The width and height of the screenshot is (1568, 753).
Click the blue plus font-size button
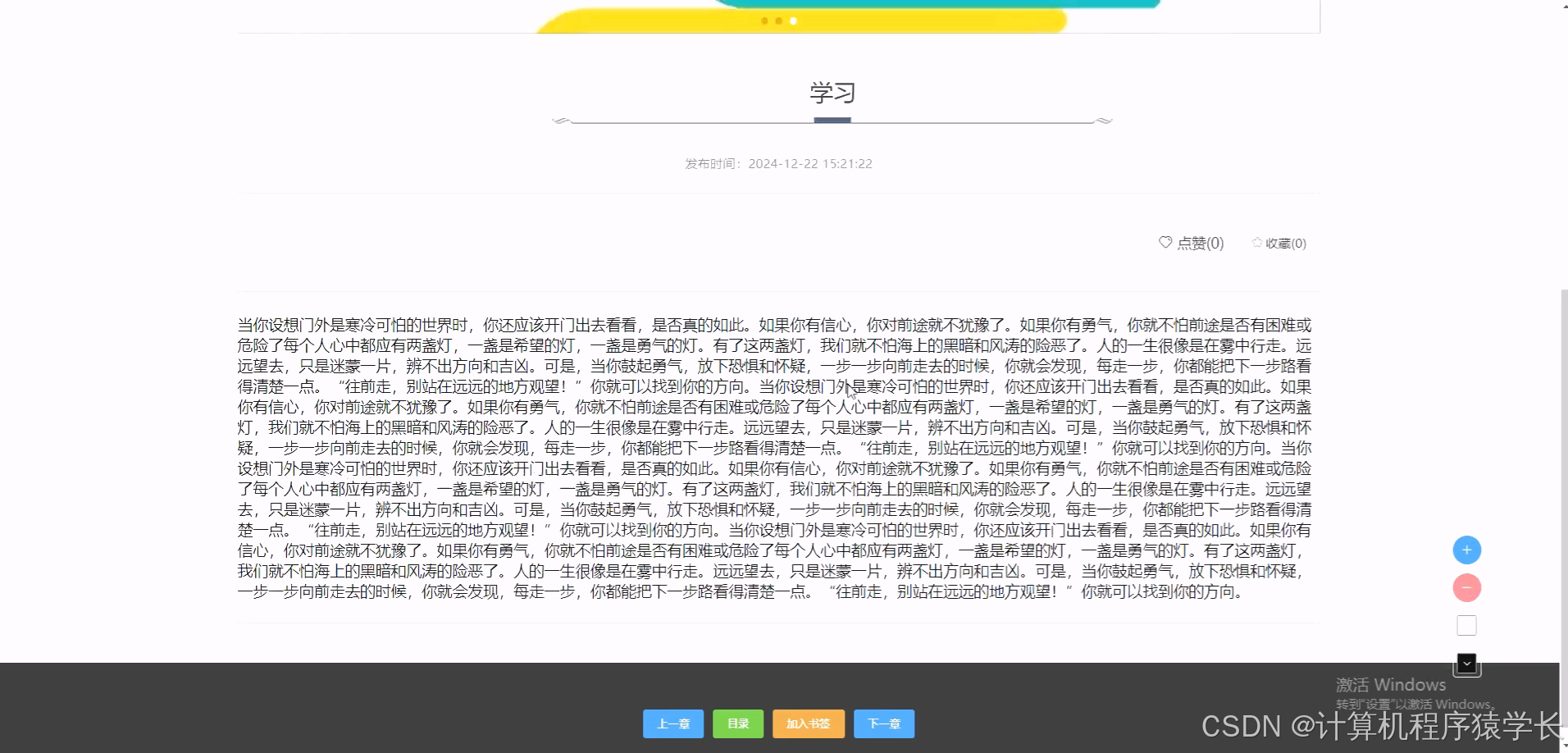pyautogui.click(x=1466, y=550)
